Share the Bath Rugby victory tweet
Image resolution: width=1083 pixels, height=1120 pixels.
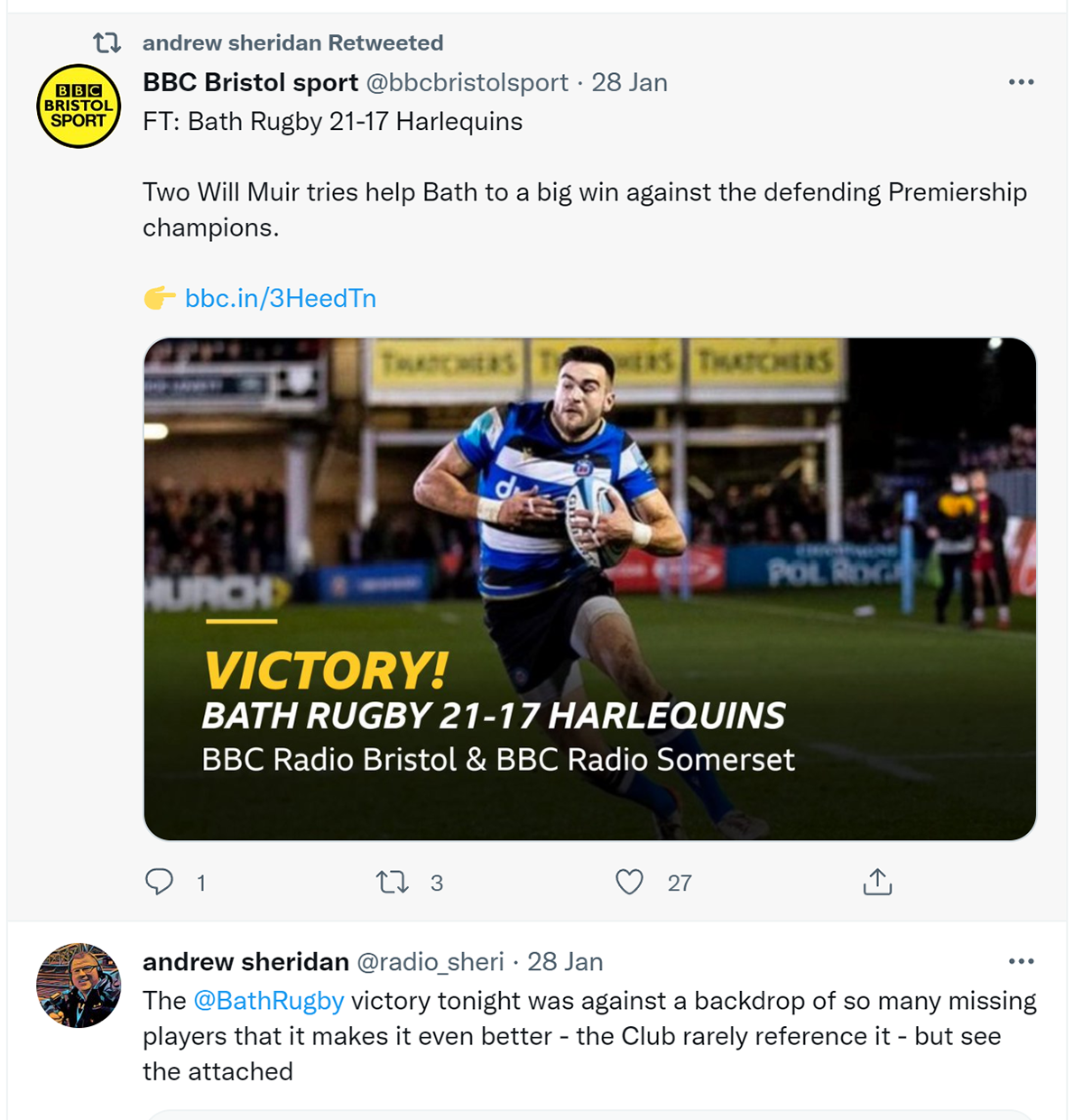(x=877, y=882)
